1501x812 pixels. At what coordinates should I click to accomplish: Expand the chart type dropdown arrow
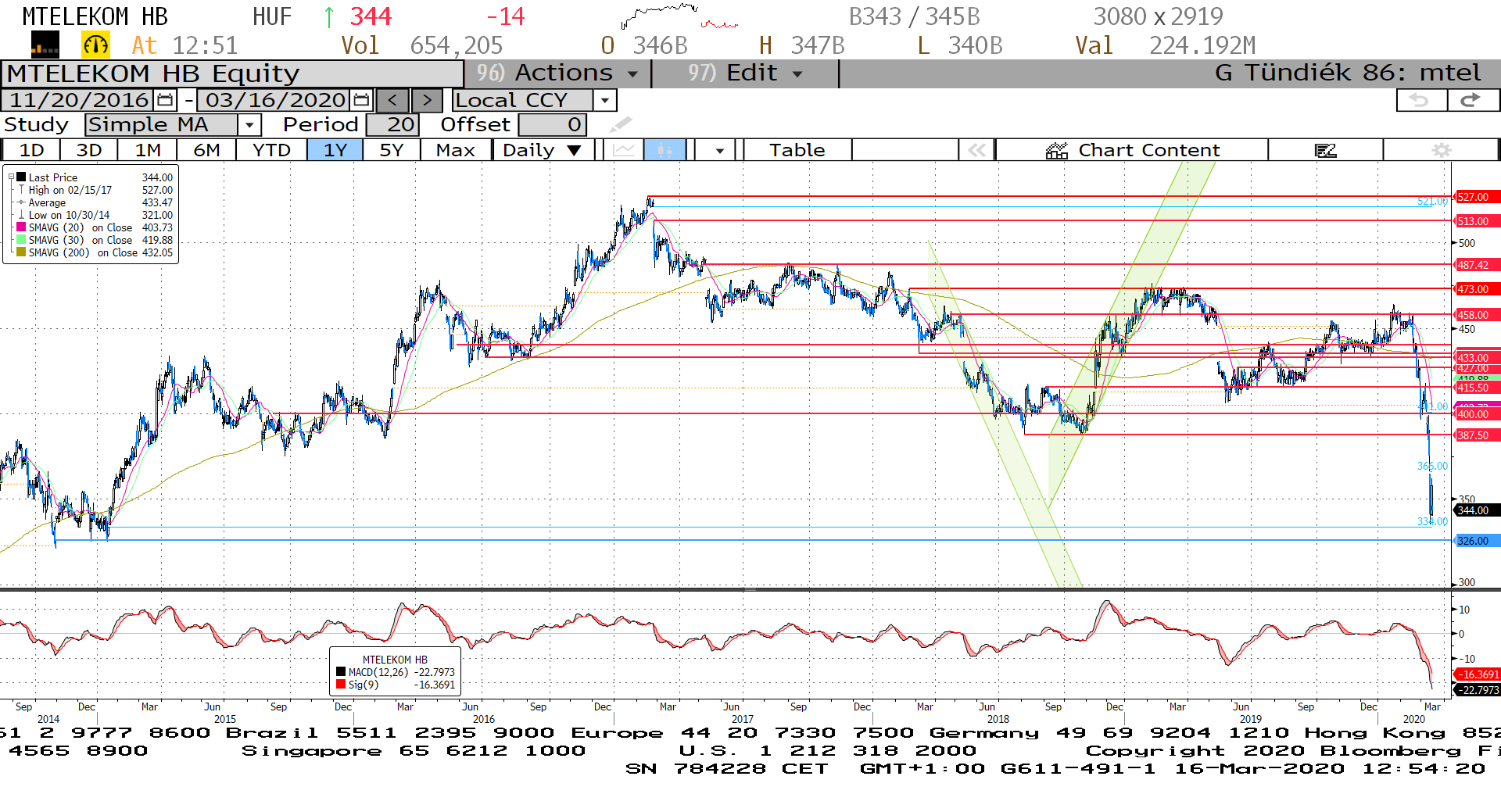719,150
